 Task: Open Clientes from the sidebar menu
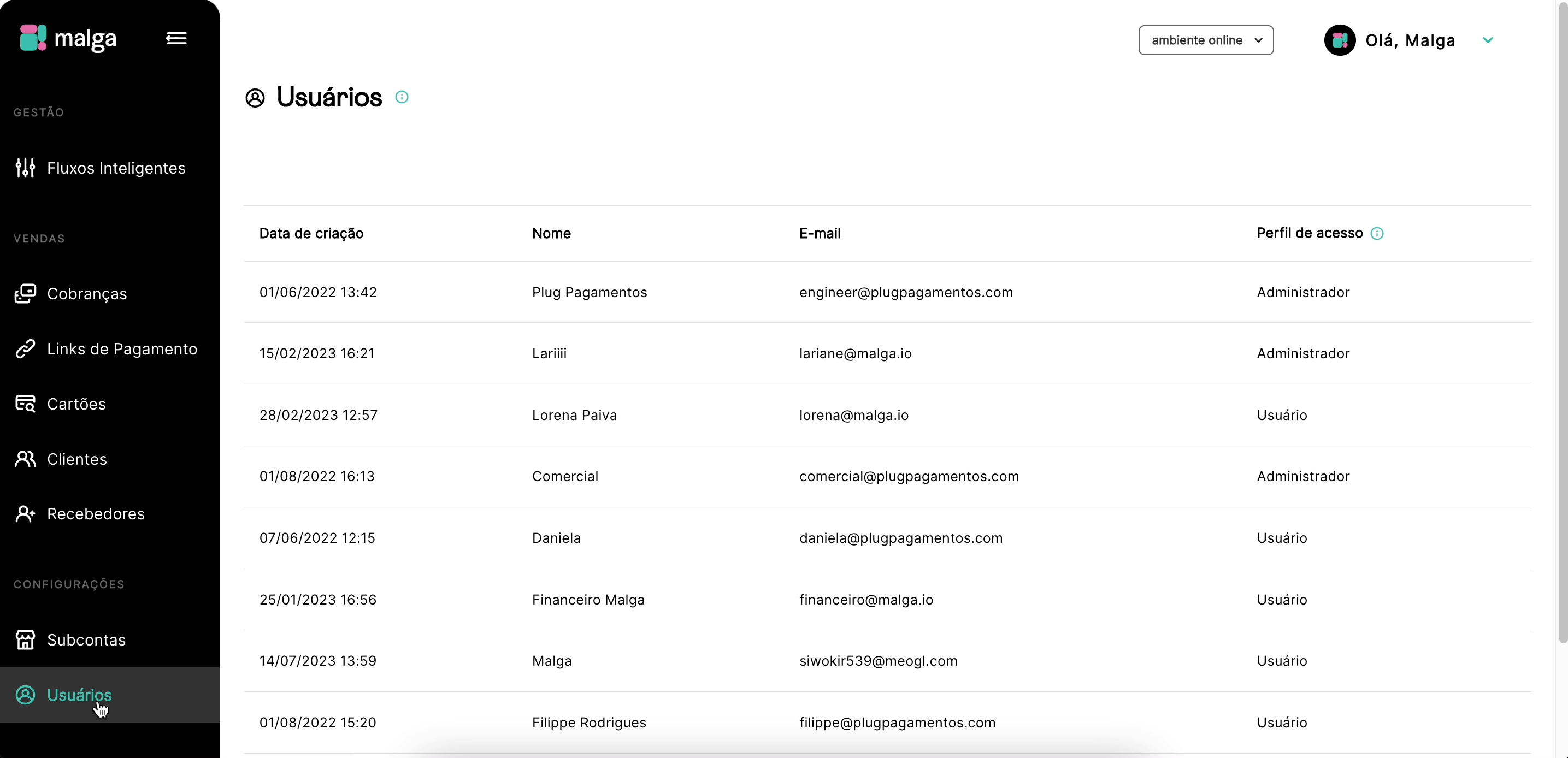tap(76, 459)
